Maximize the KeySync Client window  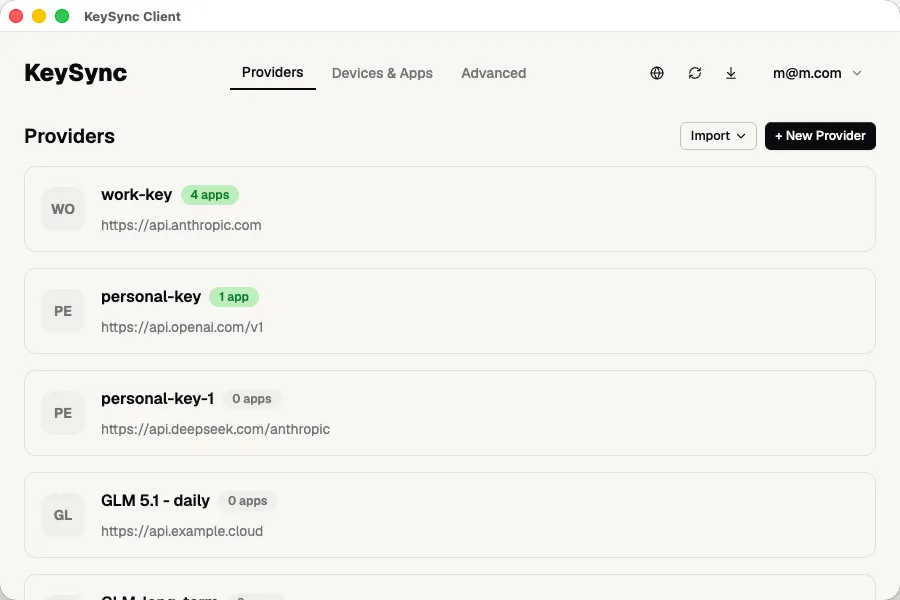62,16
